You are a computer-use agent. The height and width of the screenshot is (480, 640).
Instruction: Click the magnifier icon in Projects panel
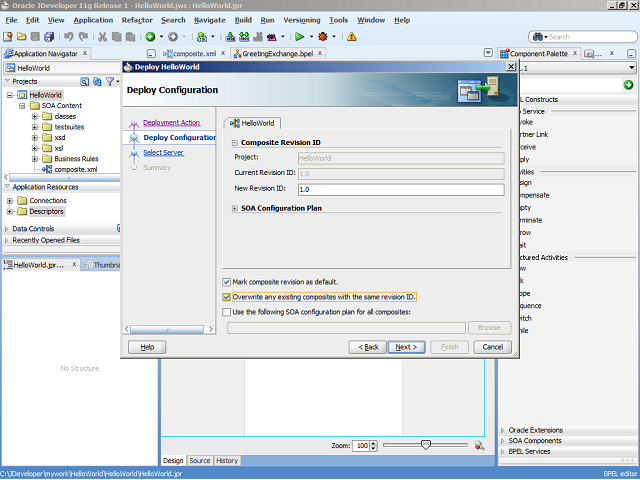84,82
